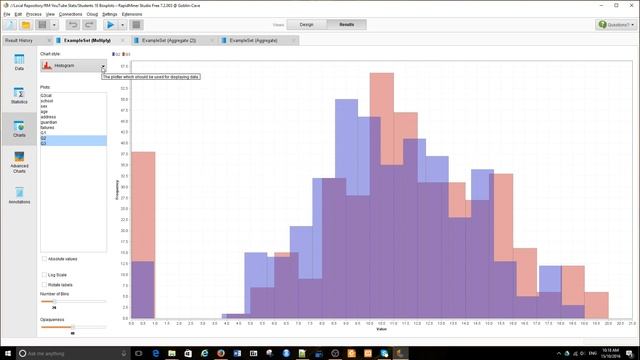640x360 pixels.
Task: Enable the Rotate labels checkbox
Action: pyautogui.click(x=44, y=284)
